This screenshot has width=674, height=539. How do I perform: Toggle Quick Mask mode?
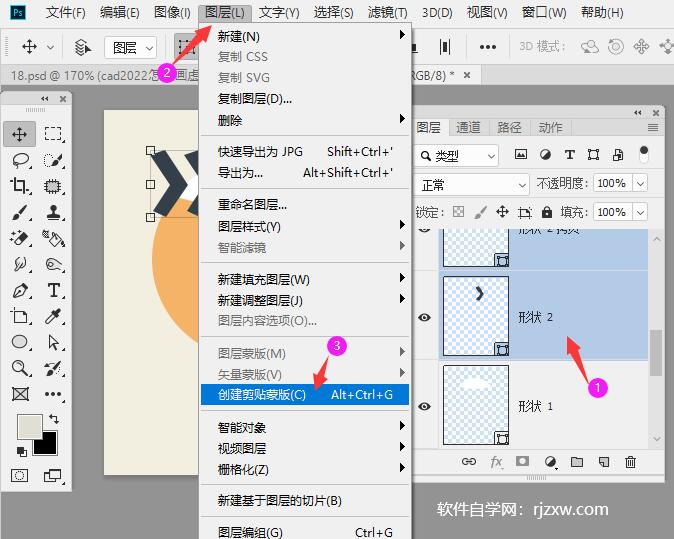pos(19,475)
